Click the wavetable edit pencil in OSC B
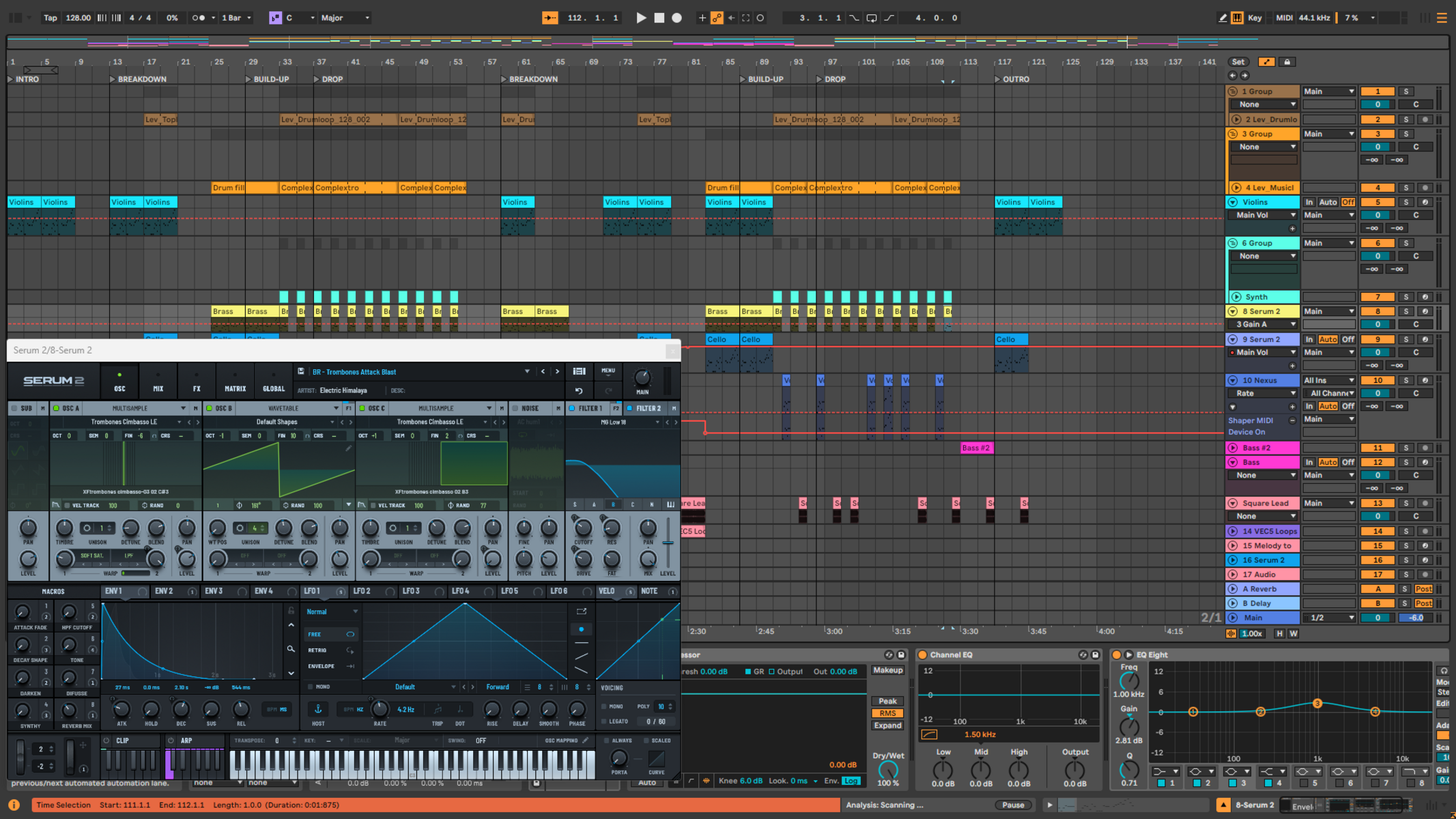The image size is (1456, 819). (x=348, y=448)
